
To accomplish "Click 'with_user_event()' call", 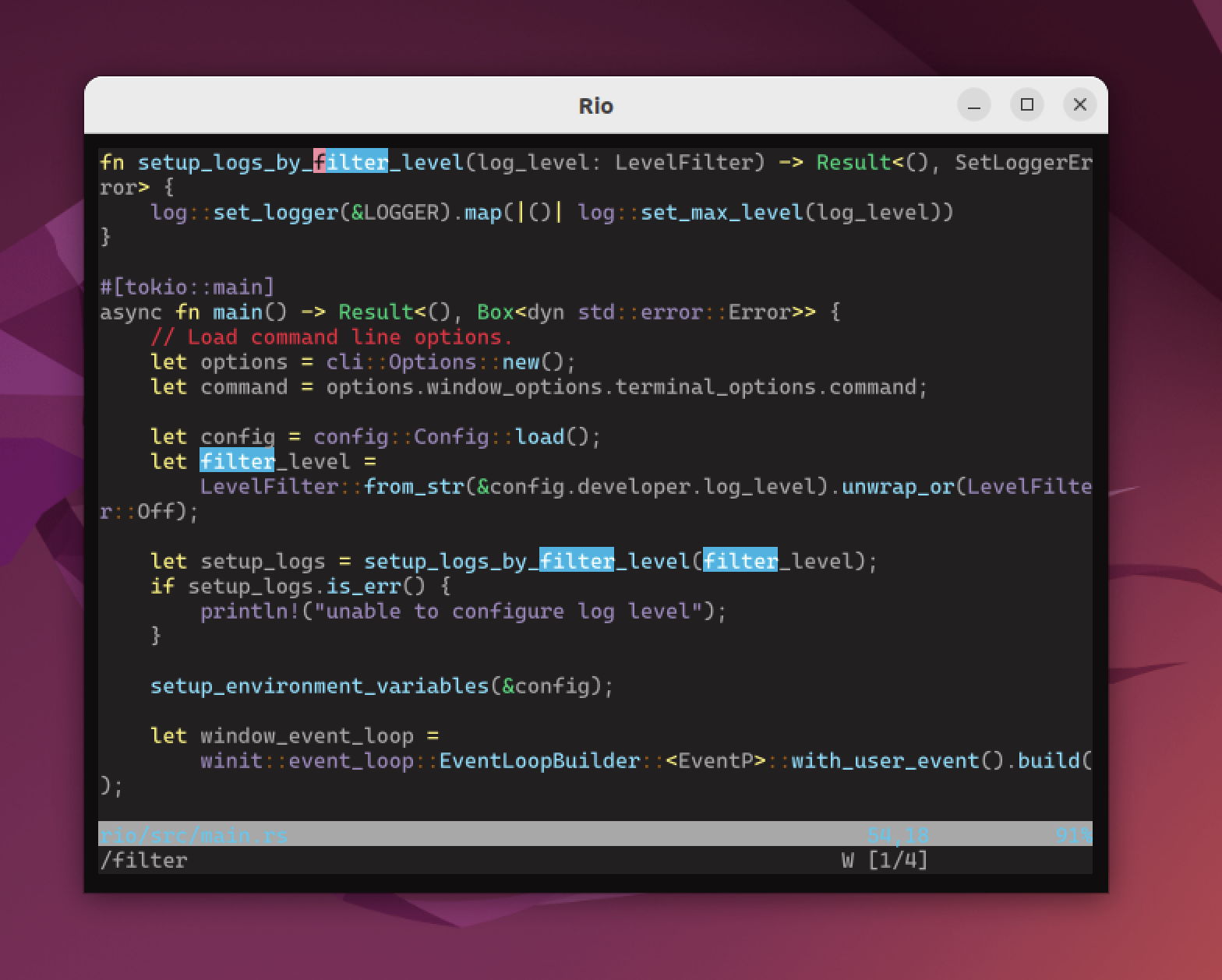I will pyautogui.click(x=898, y=760).
